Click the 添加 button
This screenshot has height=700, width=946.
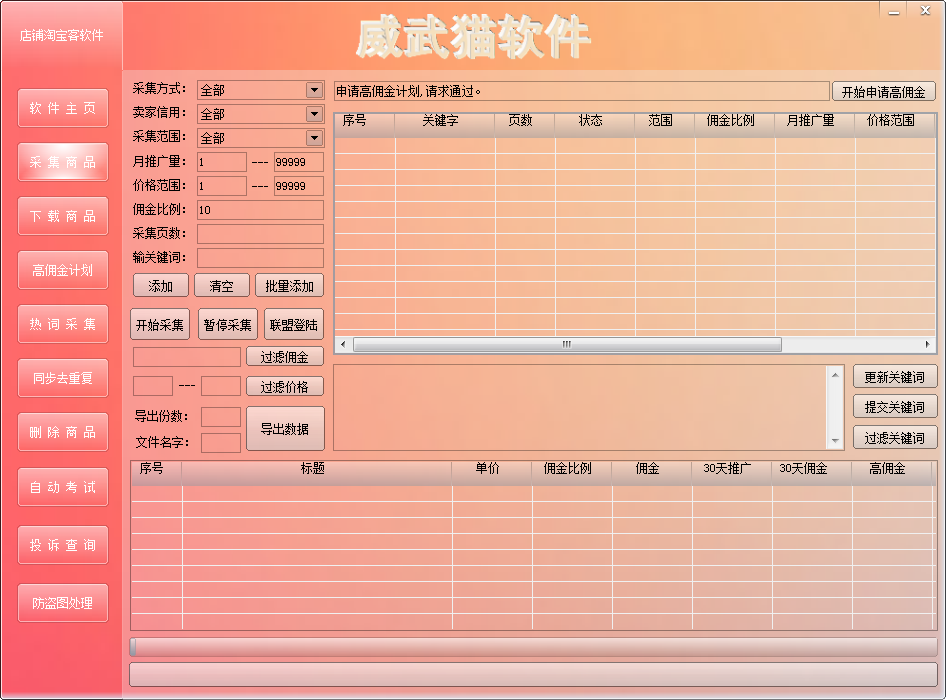click(x=160, y=285)
